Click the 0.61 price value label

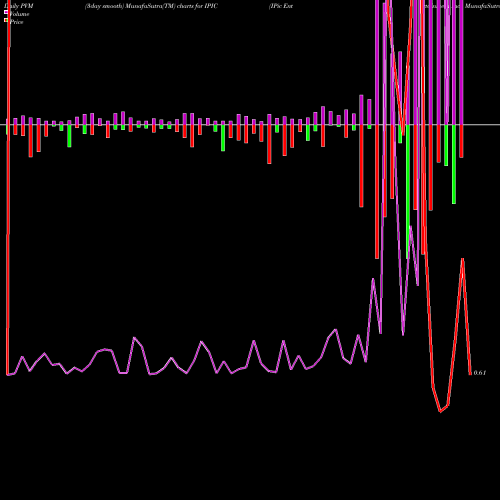pos(480,373)
